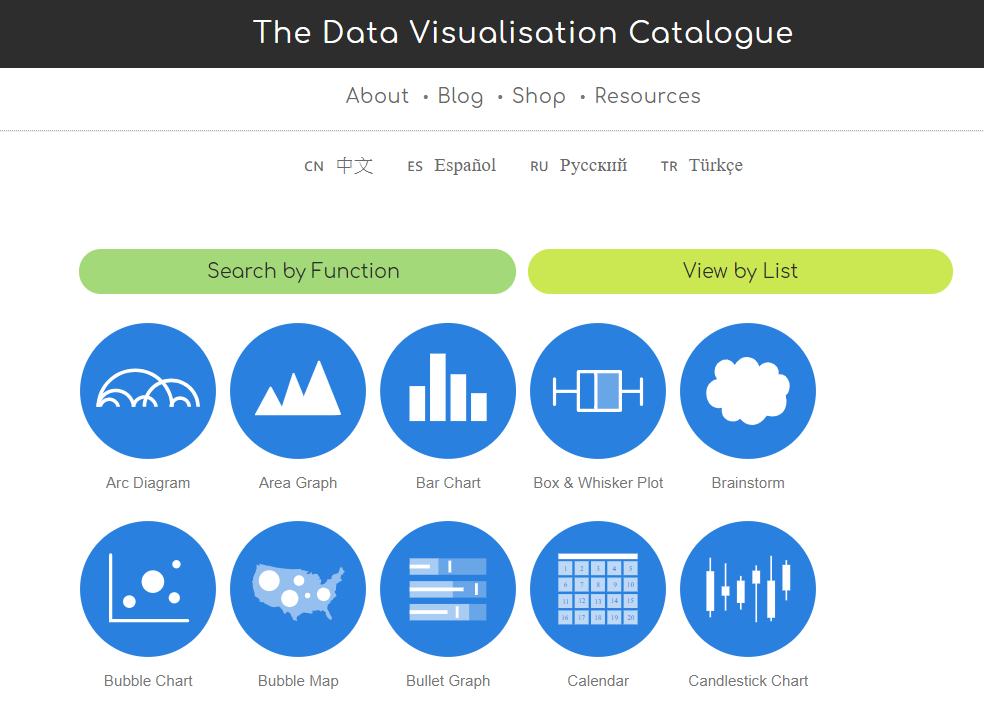This screenshot has width=984, height=706.
Task: Switch to View by List
Action: coord(741,271)
